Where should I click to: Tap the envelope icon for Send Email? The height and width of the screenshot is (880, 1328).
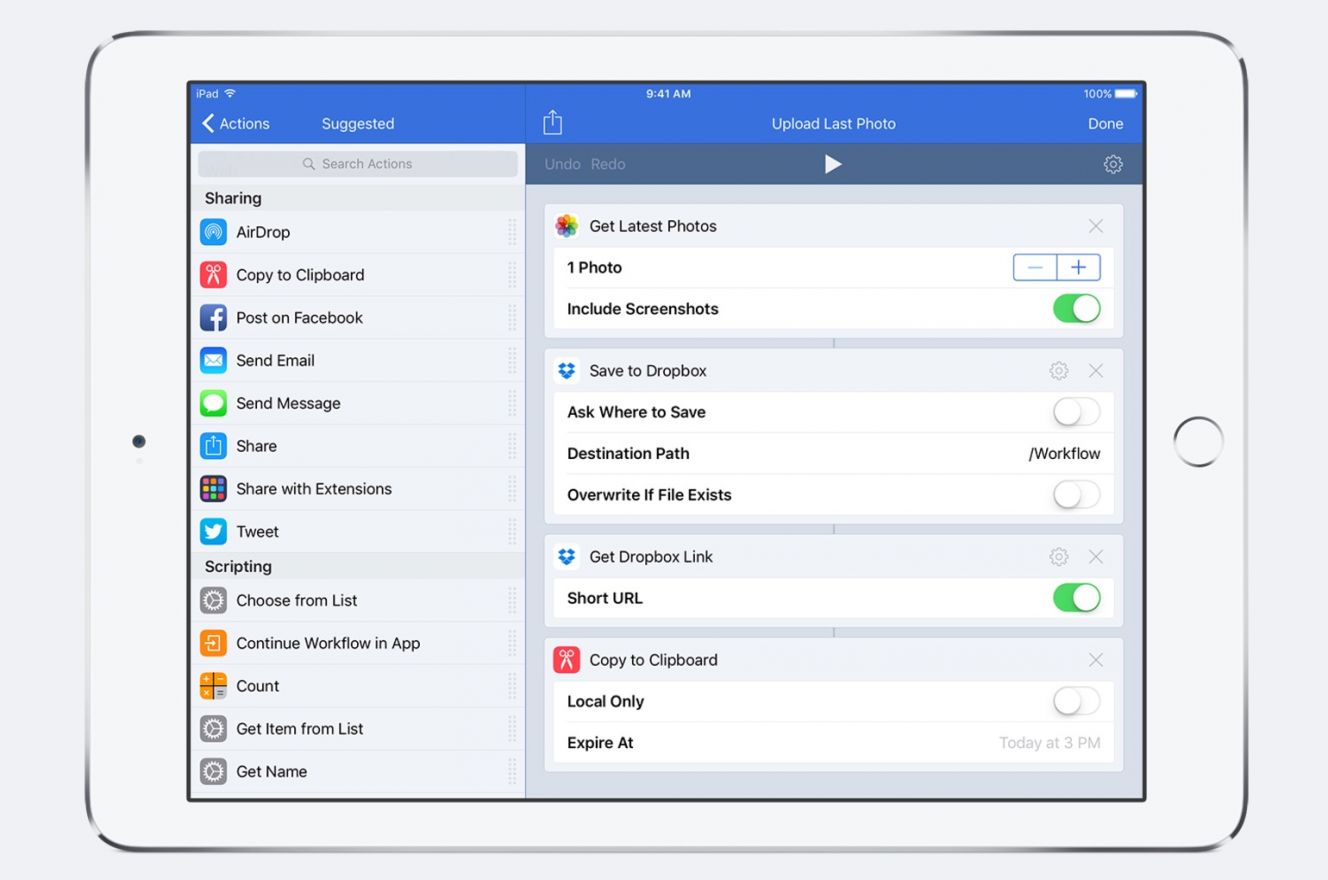tap(213, 360)
